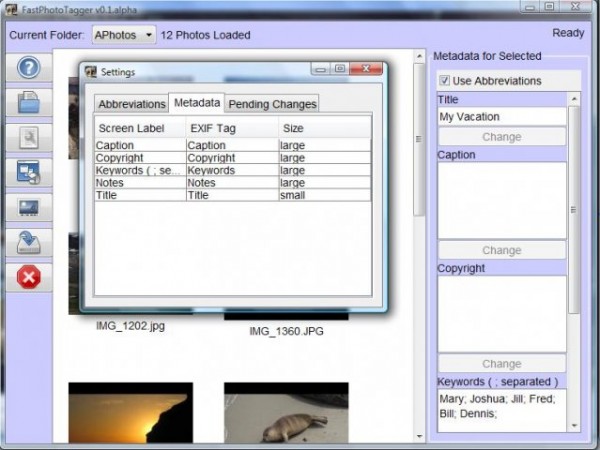Click the red X cancel icon

coord(29,277)
